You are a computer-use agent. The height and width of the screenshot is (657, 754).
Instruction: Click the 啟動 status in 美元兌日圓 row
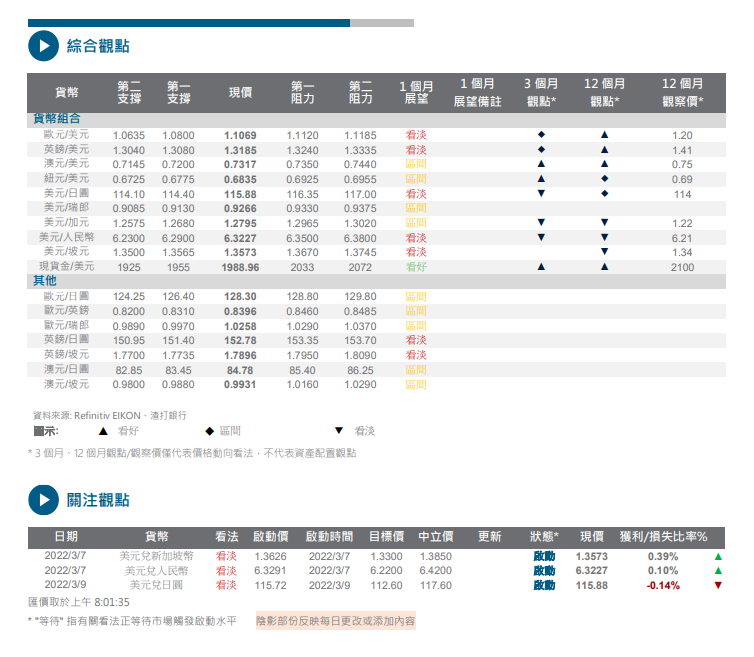tap(544, 585)
